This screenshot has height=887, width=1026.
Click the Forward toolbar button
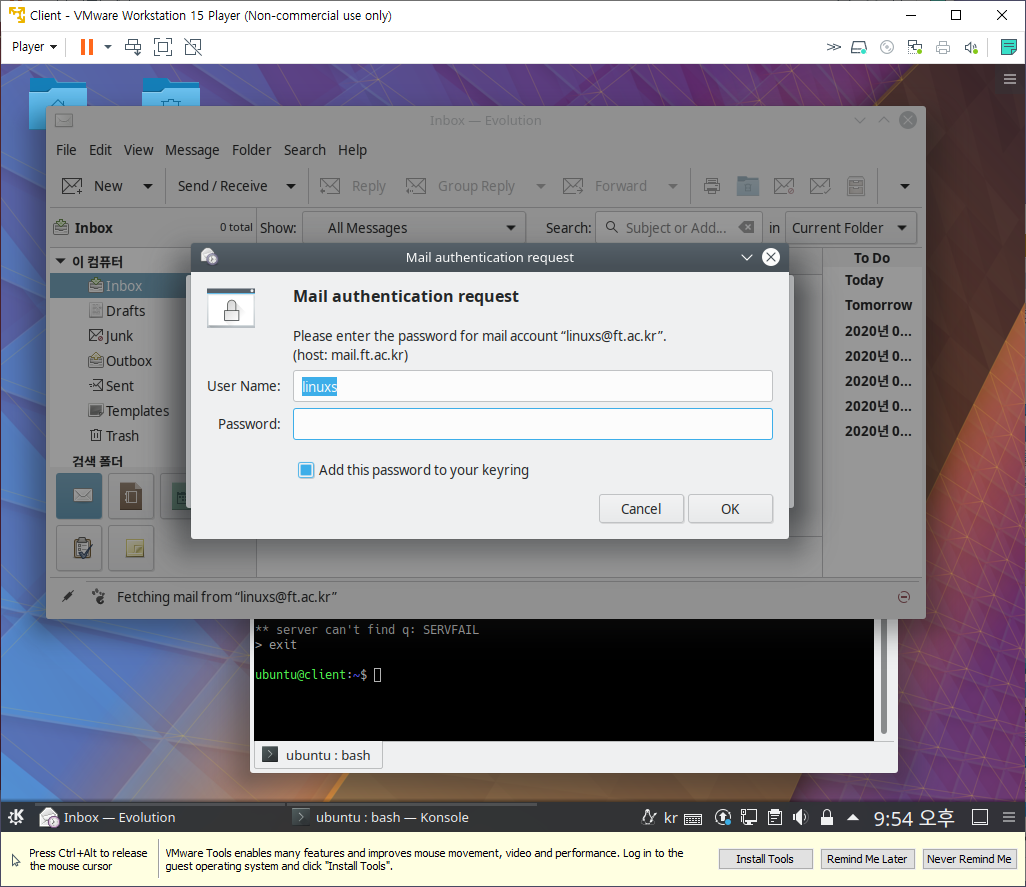(605, 186)
